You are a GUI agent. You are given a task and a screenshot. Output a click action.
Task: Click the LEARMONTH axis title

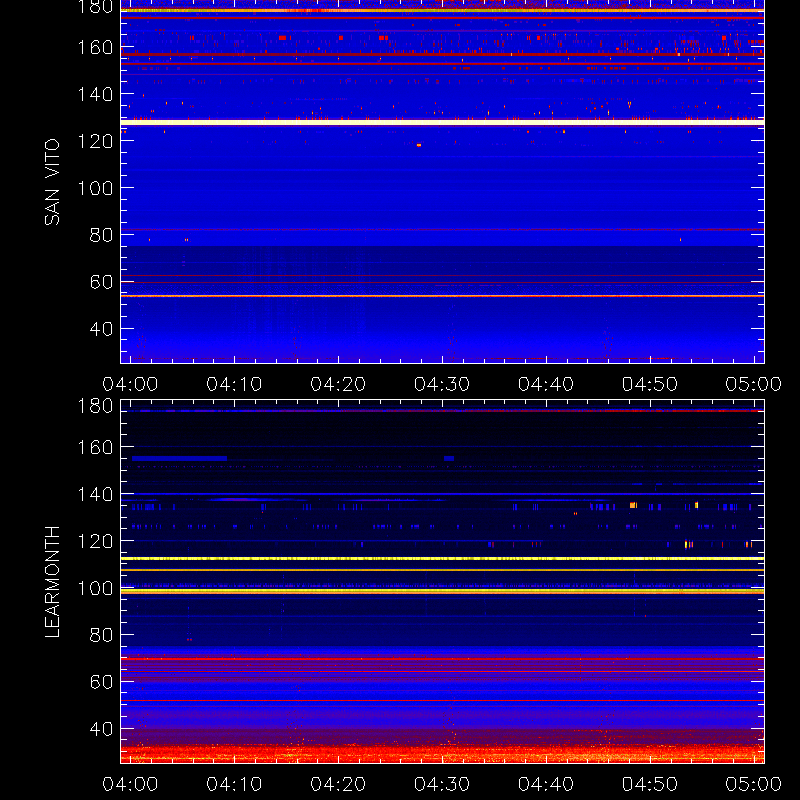point(52,582)
